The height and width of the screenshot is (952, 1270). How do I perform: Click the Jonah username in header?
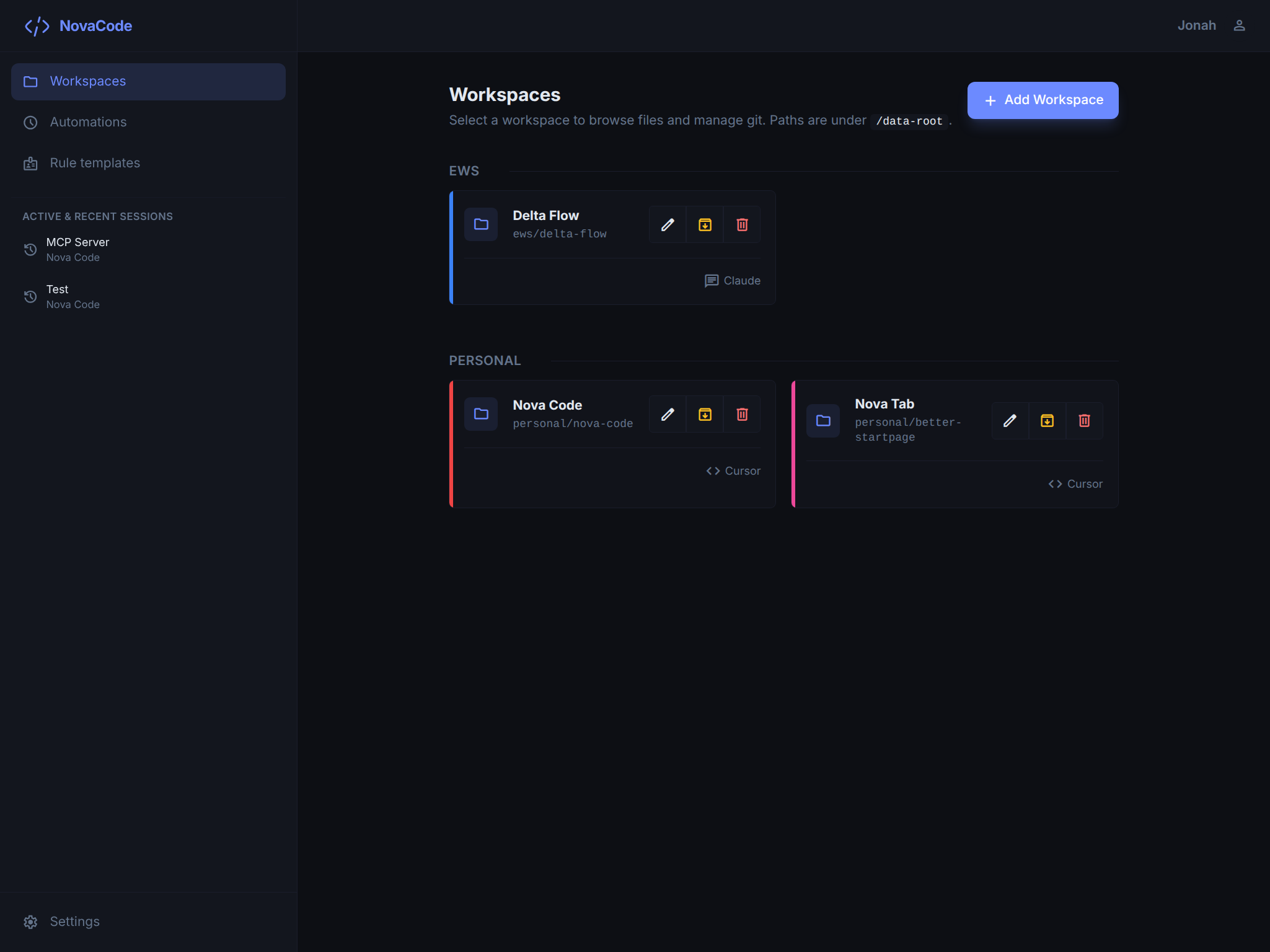point(1196,25)
